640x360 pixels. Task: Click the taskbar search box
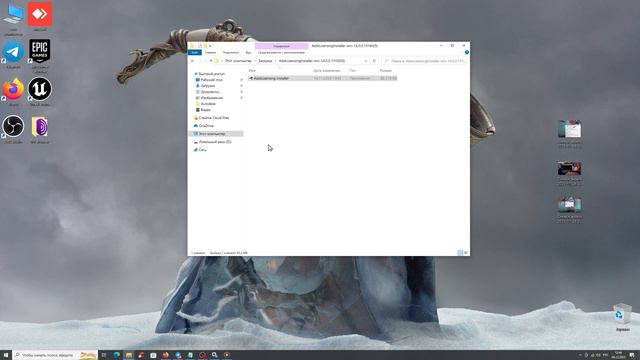55,355
